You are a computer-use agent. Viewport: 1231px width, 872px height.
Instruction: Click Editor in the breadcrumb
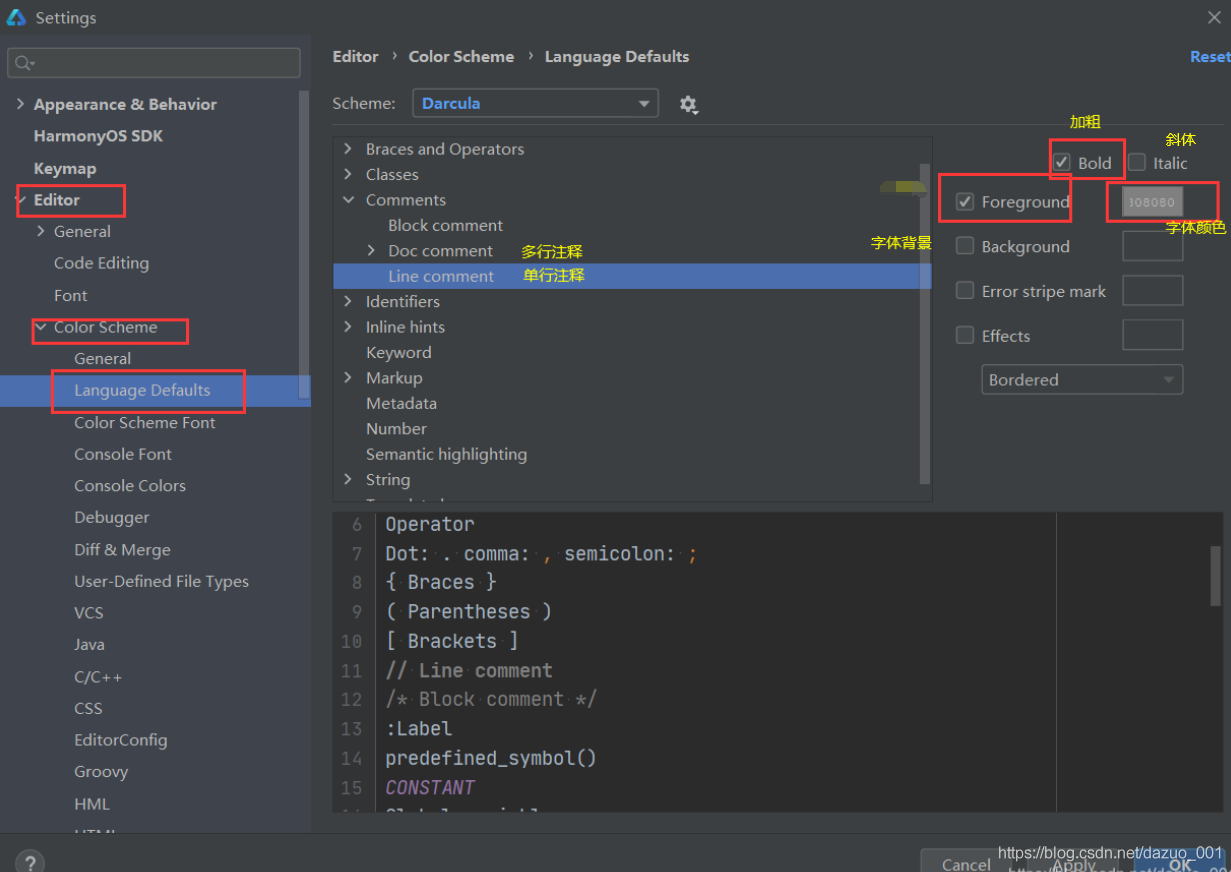tap(355, 57)
